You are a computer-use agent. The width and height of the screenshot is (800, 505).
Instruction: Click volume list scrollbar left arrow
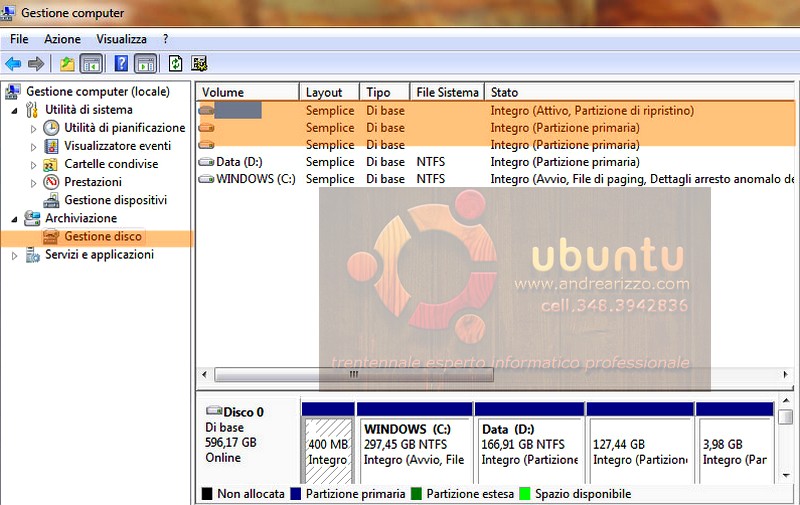pyautogui.click(x=204, y=375)
